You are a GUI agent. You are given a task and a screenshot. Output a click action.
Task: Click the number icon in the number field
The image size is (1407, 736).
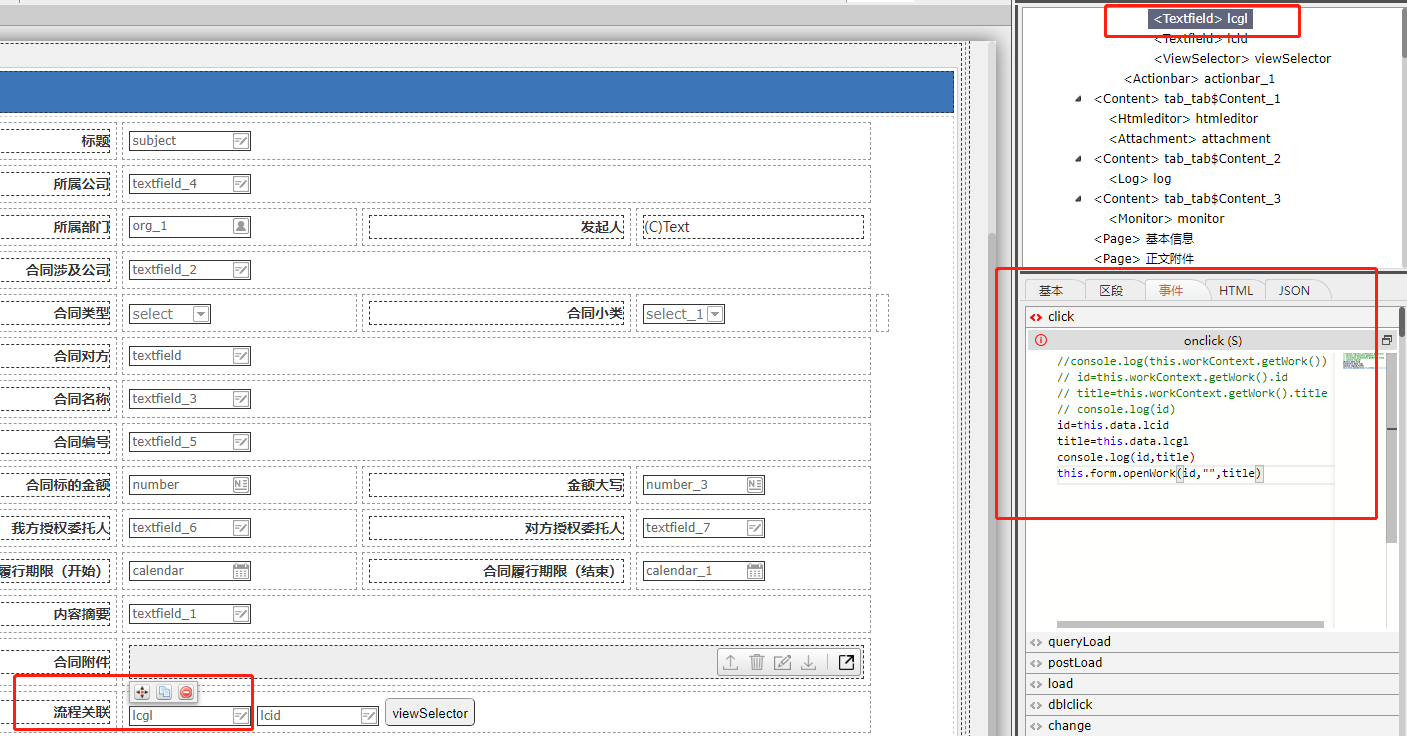pos(240,485)
